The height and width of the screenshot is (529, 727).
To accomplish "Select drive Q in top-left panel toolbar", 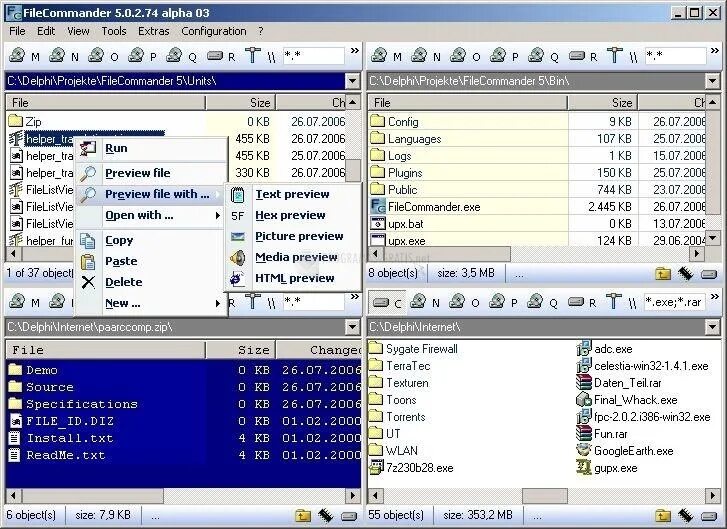I will point(181,56).
